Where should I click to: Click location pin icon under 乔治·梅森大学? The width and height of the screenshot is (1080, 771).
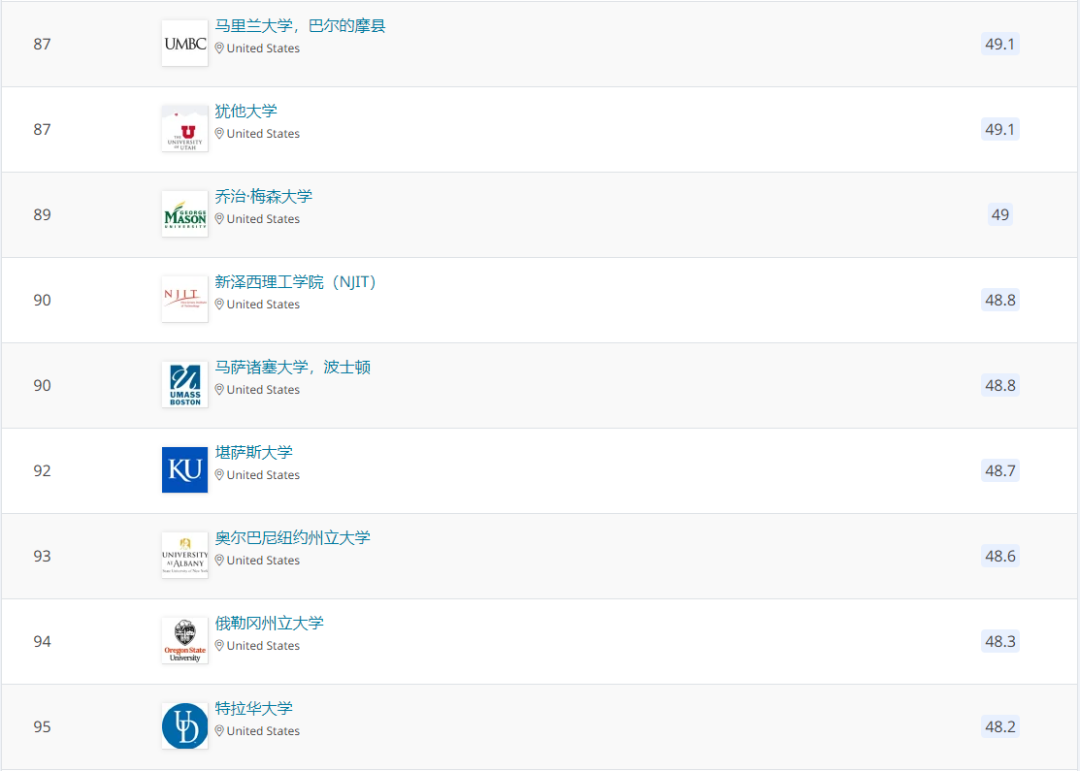point(219,219)
